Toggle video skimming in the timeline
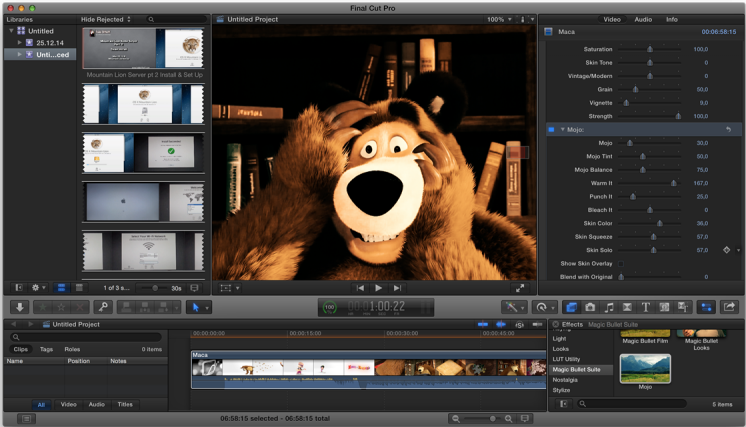This screenshot has height=427, width=746. (x=482, y=324)
